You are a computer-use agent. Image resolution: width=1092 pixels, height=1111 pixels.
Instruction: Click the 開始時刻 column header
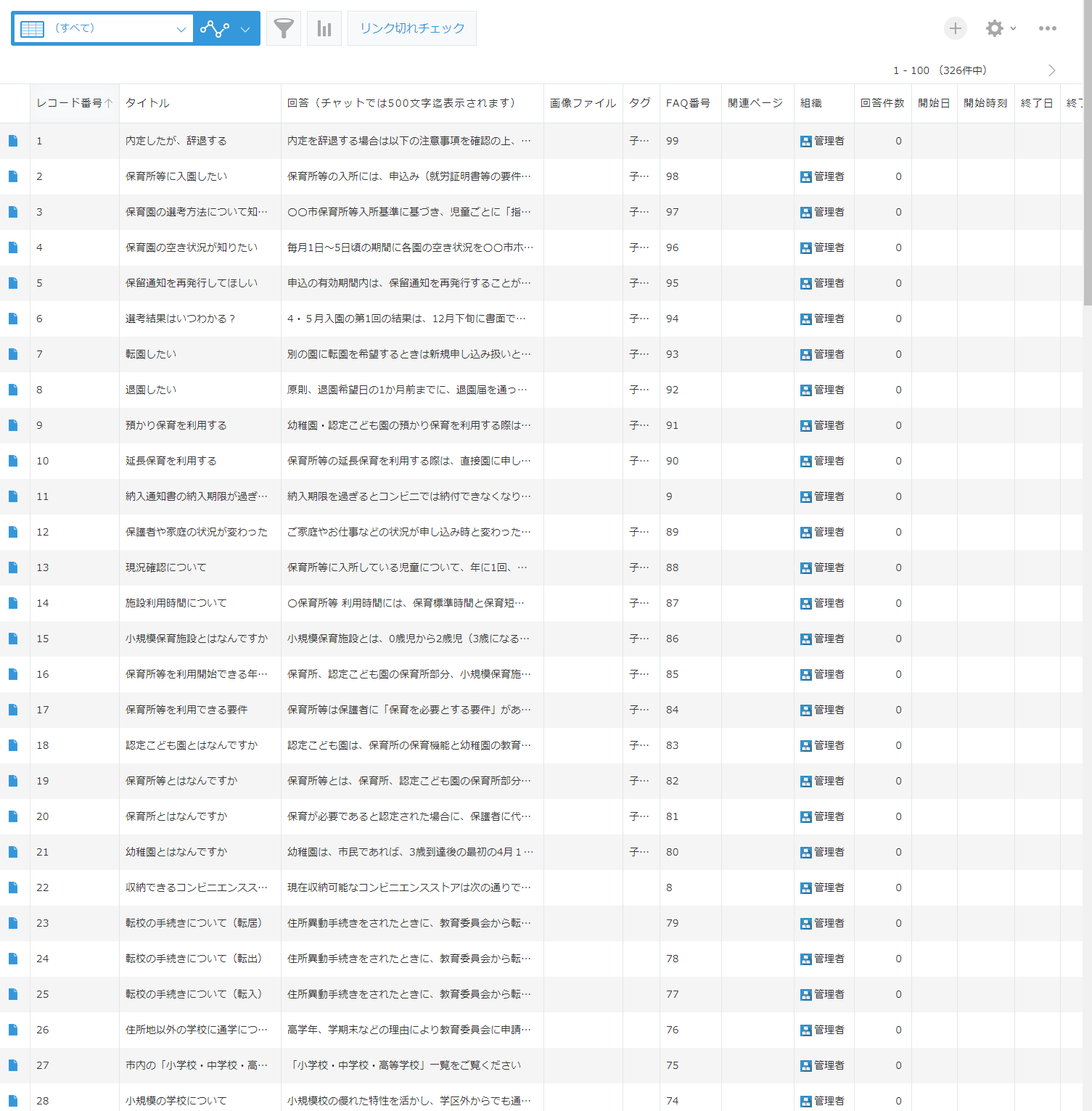[x=985, y=103]
